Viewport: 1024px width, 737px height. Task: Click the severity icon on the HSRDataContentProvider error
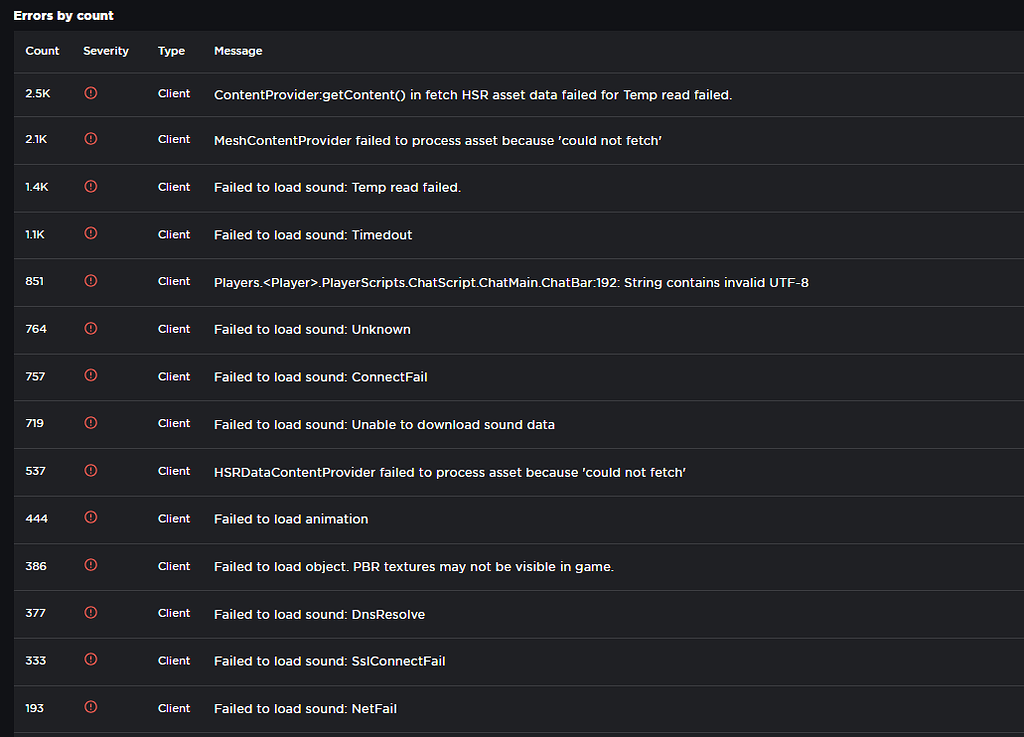pos(90,471)
